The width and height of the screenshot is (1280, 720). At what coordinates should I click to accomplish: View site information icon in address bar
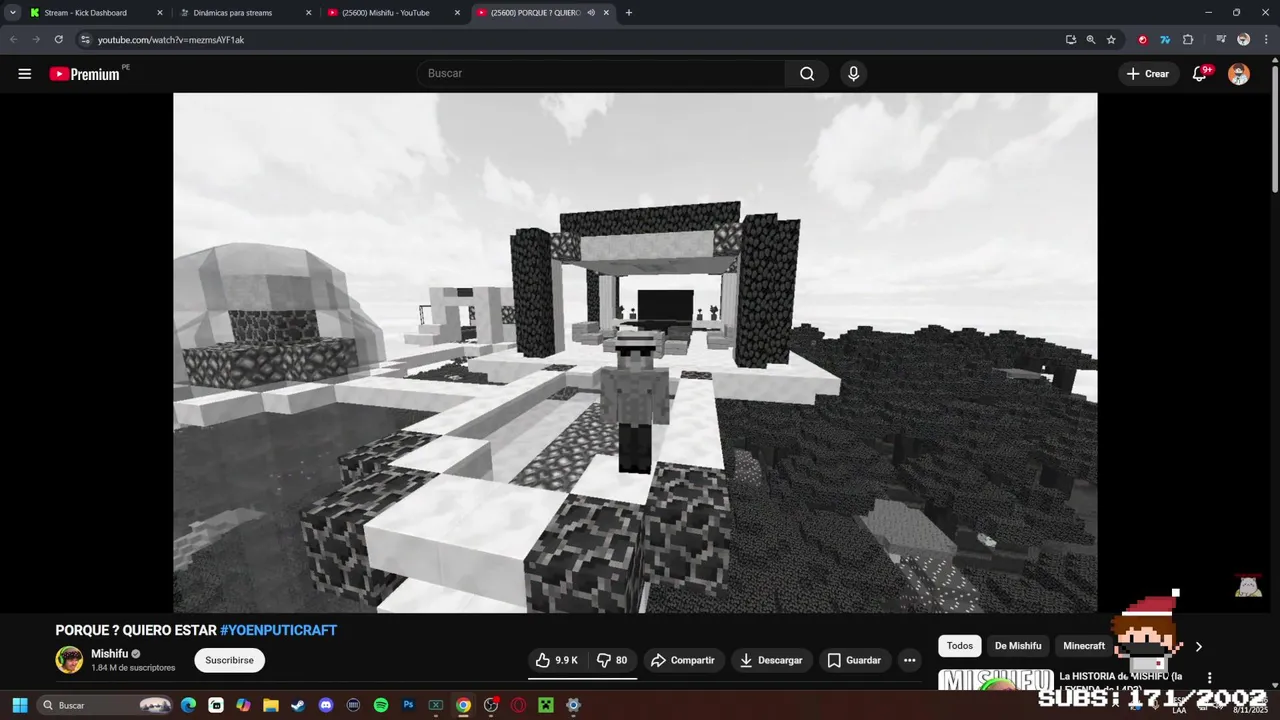click(x=85, y=40)
